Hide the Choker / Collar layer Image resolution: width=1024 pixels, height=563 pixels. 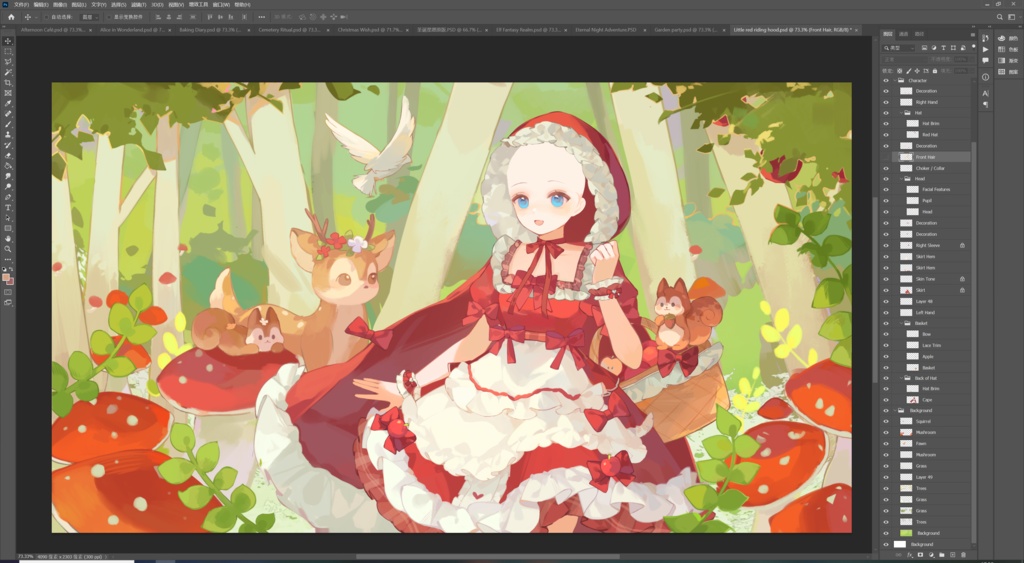click(x=886, y=168)
